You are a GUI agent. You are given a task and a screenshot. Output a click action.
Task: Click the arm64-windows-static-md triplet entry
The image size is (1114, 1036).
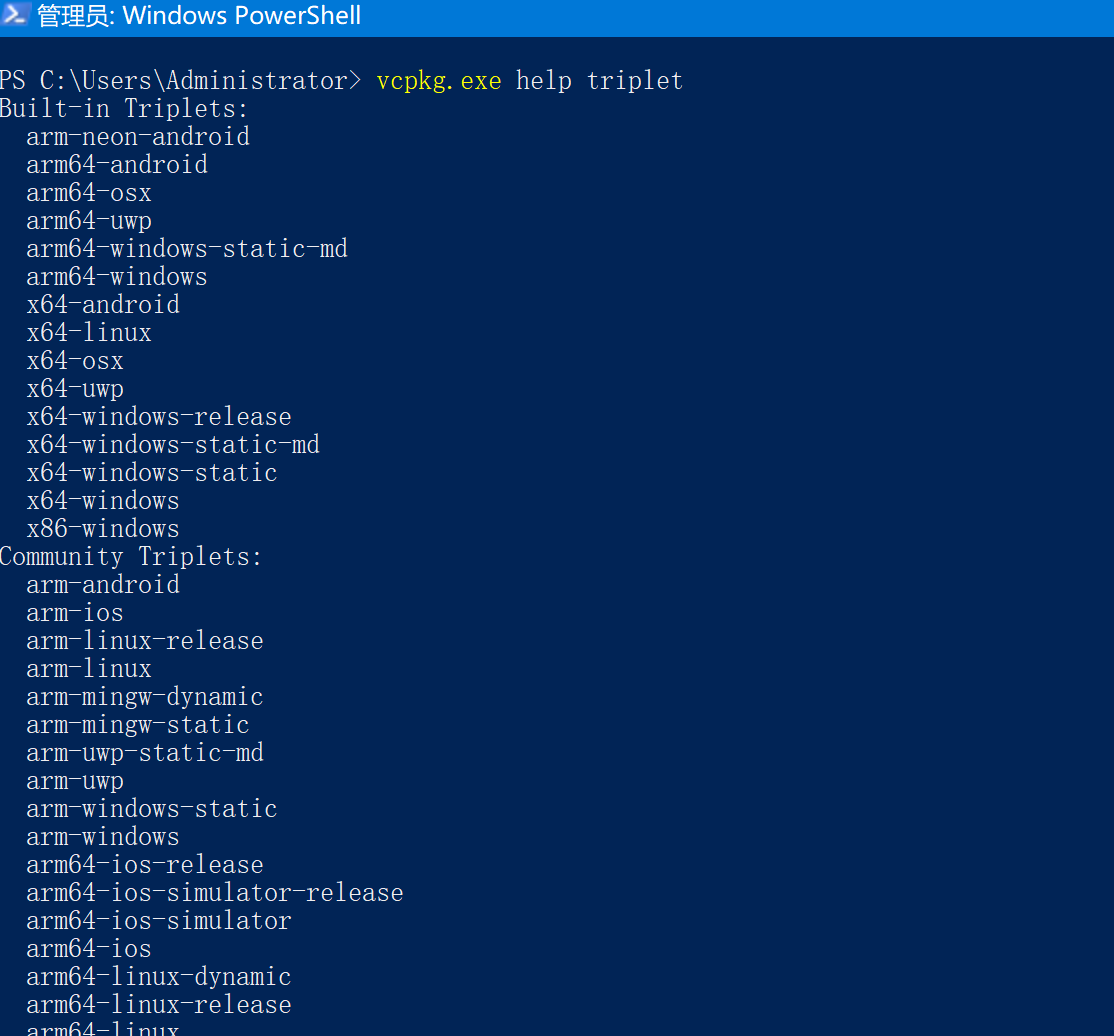187,248
